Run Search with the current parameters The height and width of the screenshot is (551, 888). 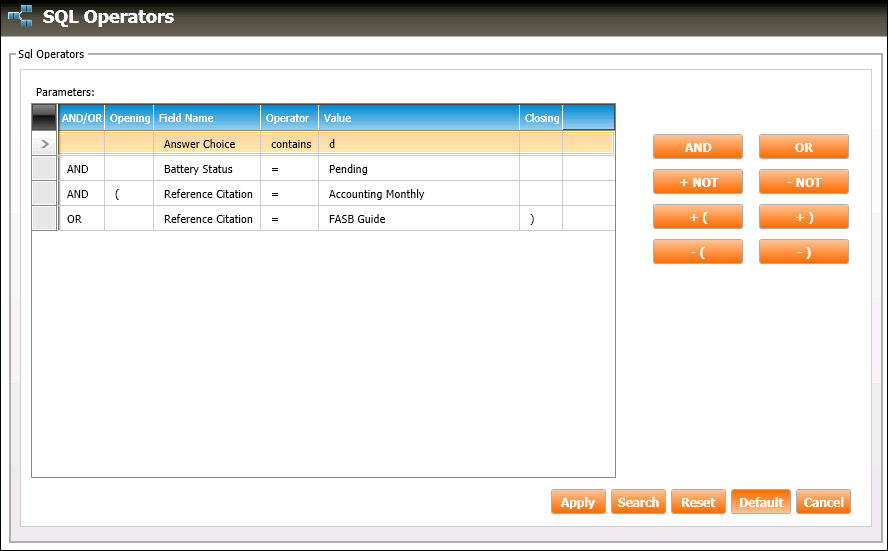(x=638, y=502)
